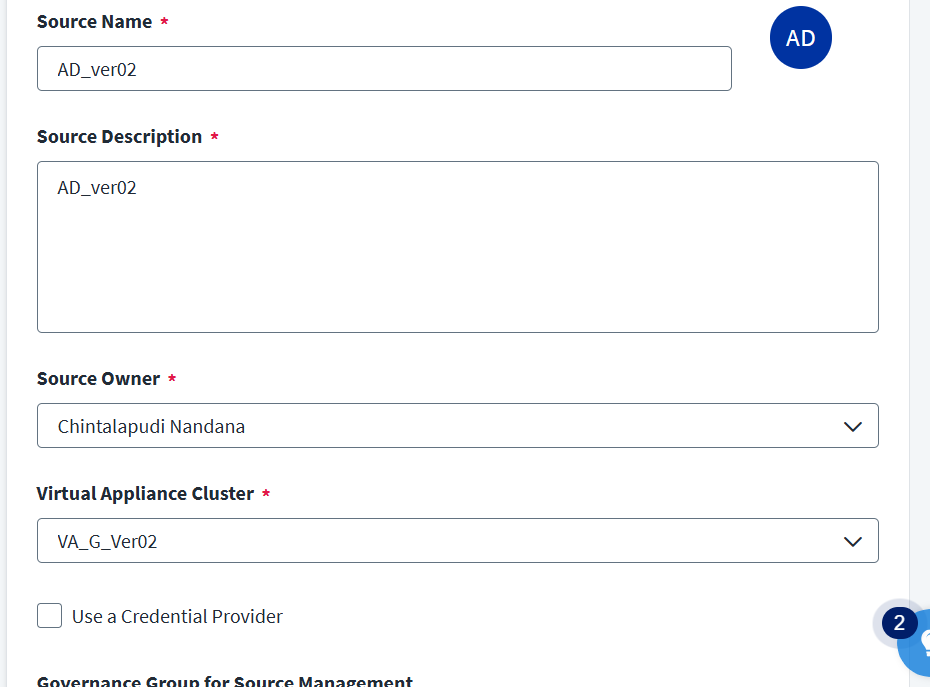Focus the Source Name input field
Viewport: 930px width, 687px height.
click(x=384, y=69)
